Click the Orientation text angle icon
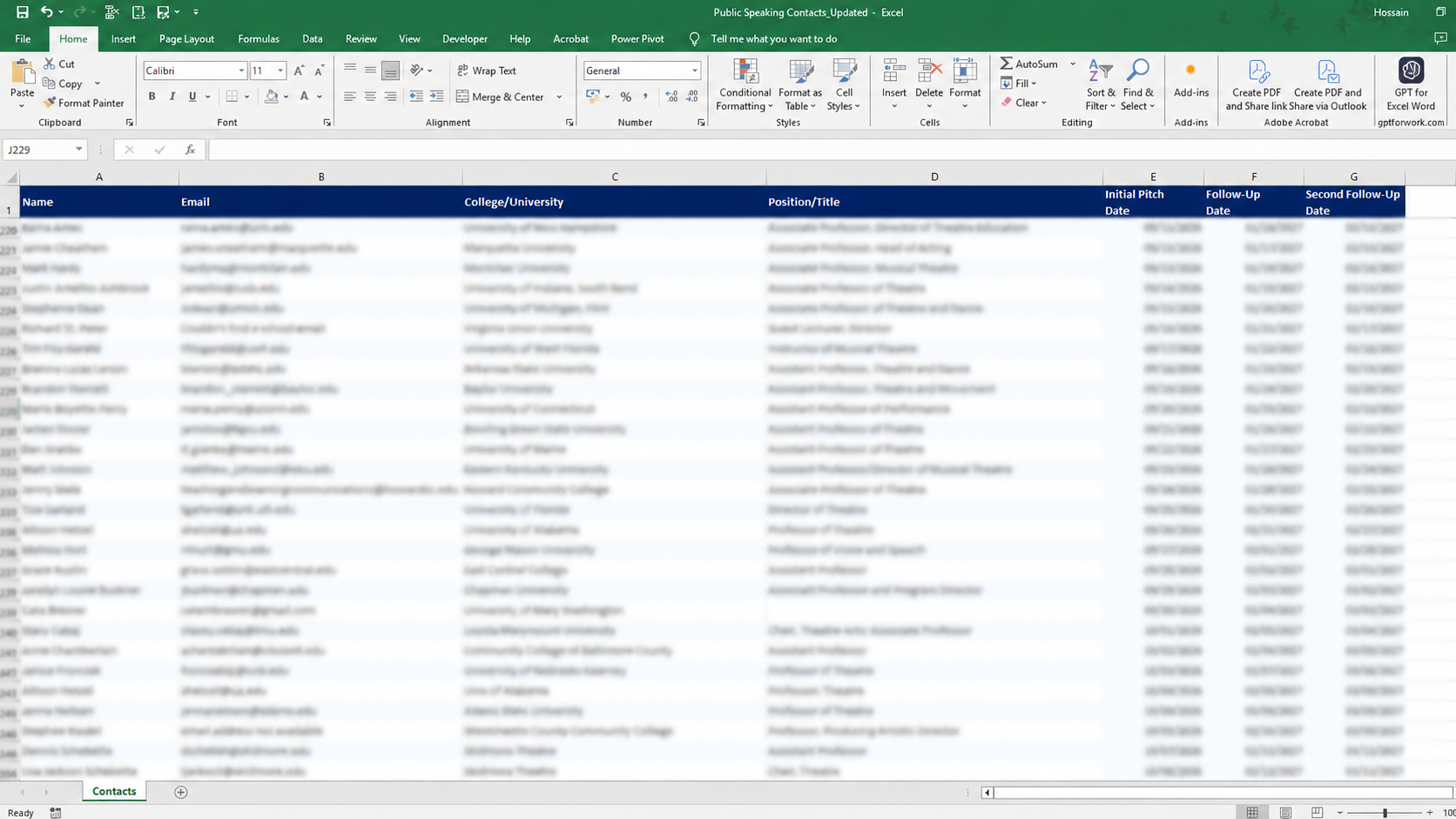The height and width of the screenshot is (819, 1456). pyautogui.click(x=417, y=70)
